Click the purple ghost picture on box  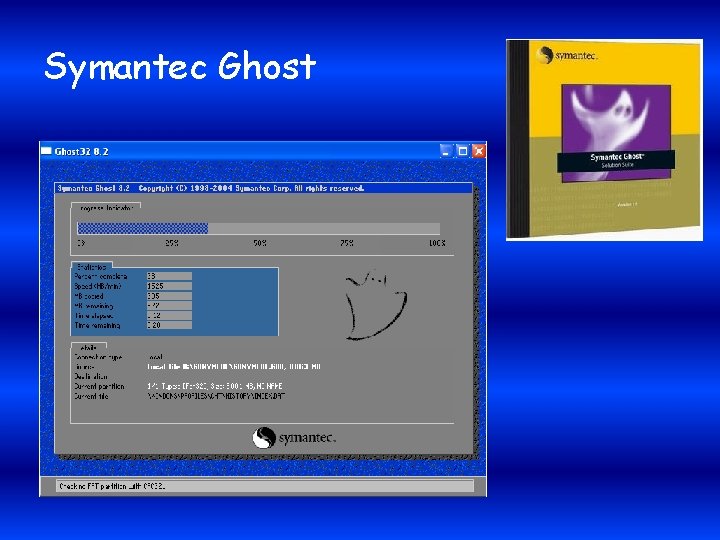(616, 132)
